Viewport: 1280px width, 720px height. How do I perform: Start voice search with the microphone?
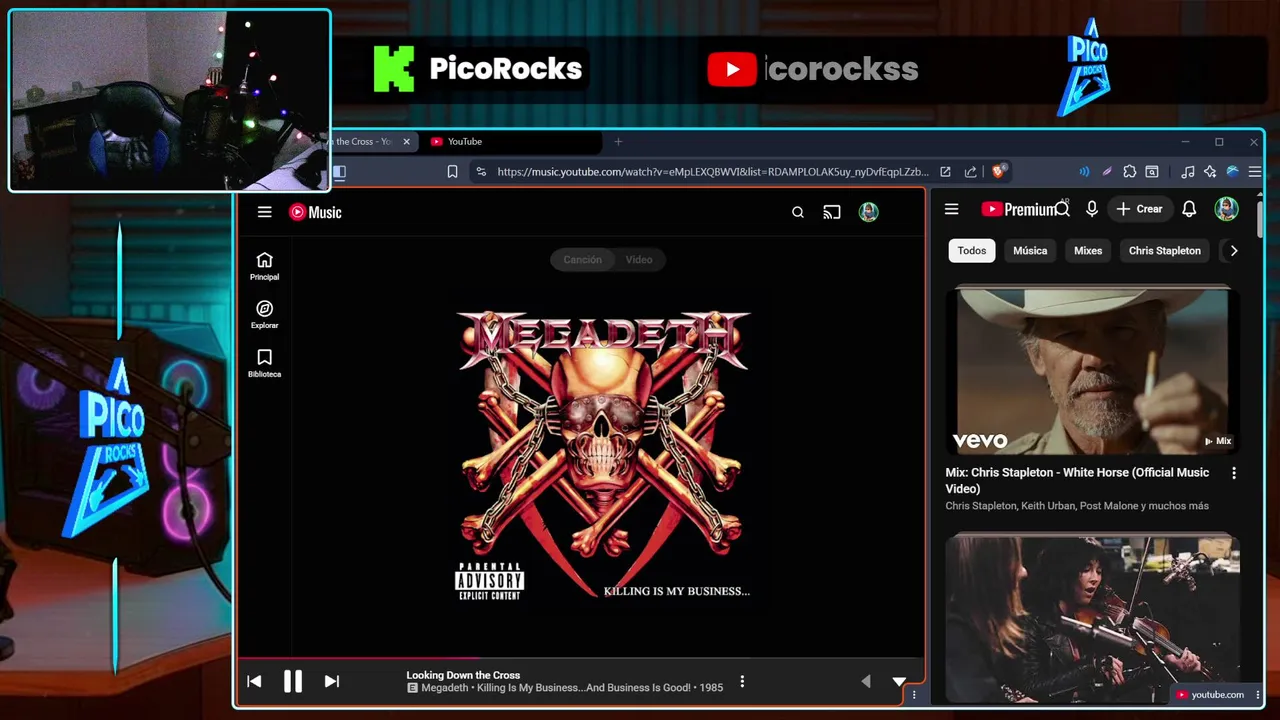1092,209
